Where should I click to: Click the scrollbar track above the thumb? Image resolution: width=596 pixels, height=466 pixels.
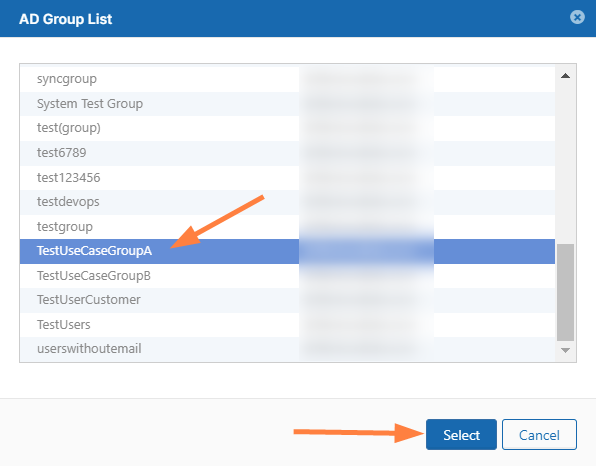[x=565, y=163]
